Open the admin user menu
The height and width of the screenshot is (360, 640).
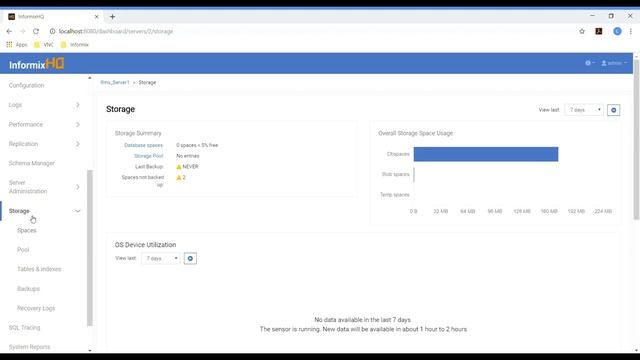(613, 63)
